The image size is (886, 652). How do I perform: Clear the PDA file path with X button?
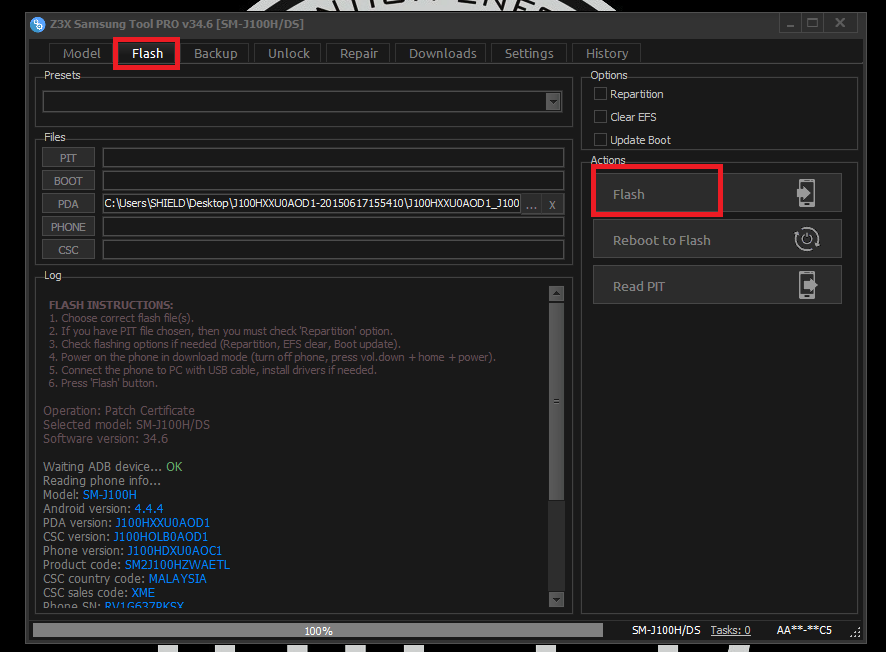[x=552, y=205]
